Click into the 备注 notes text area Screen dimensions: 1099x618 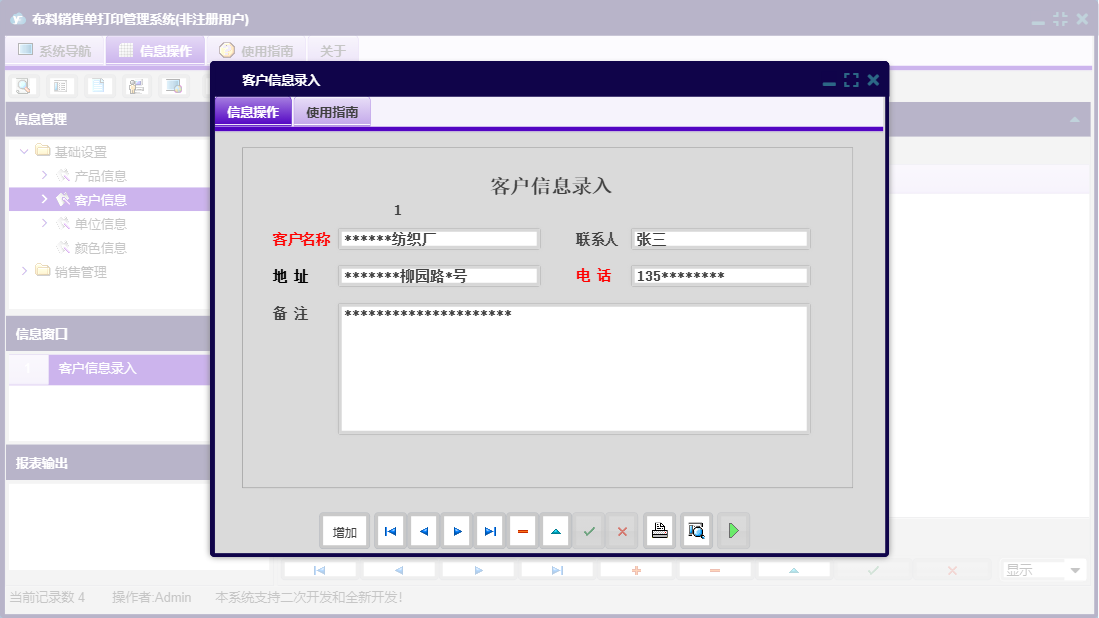pos(573,368)
